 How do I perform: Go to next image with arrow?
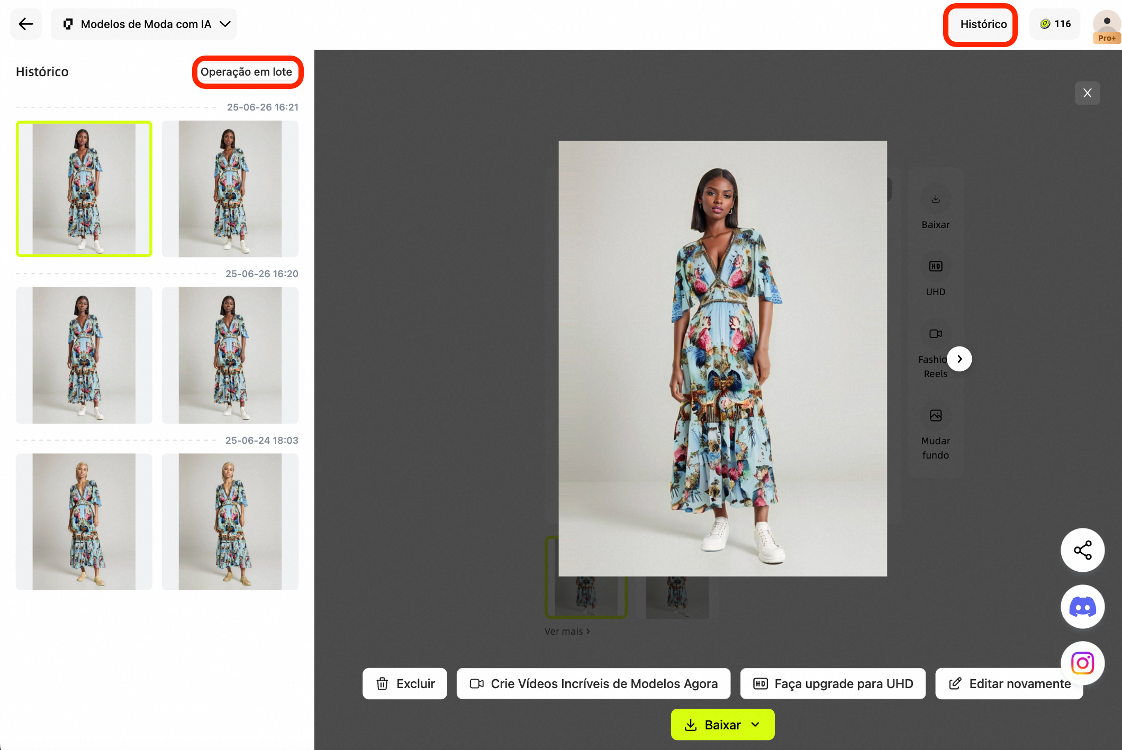coord(959,358)
